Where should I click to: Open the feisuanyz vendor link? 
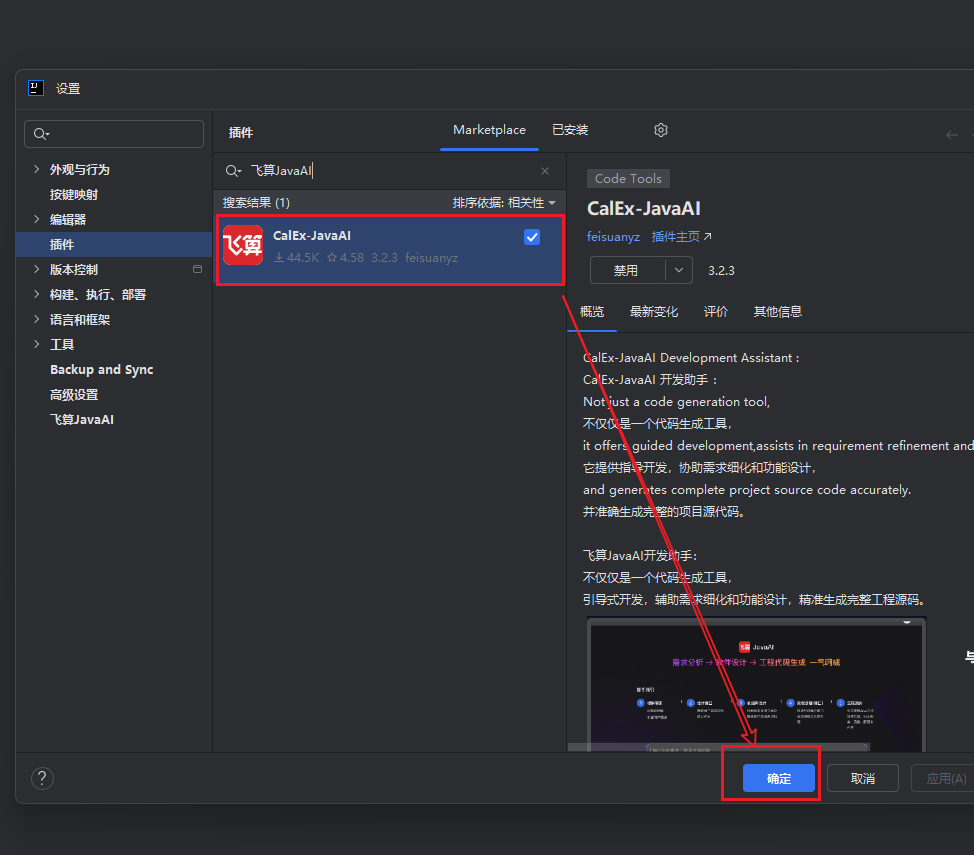click(613, 237)
